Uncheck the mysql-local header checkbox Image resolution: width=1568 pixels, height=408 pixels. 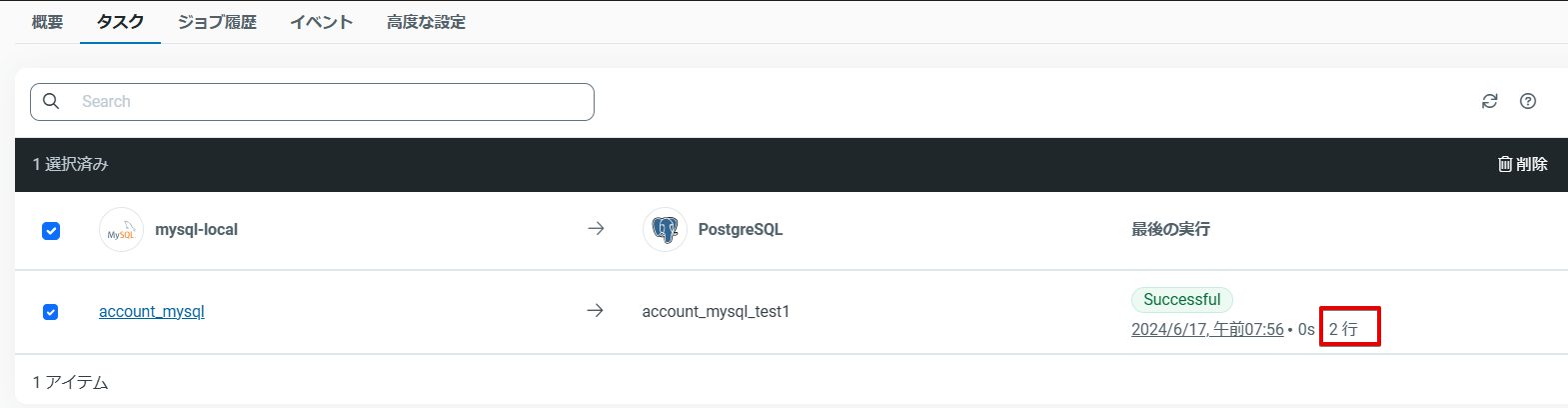51,231
